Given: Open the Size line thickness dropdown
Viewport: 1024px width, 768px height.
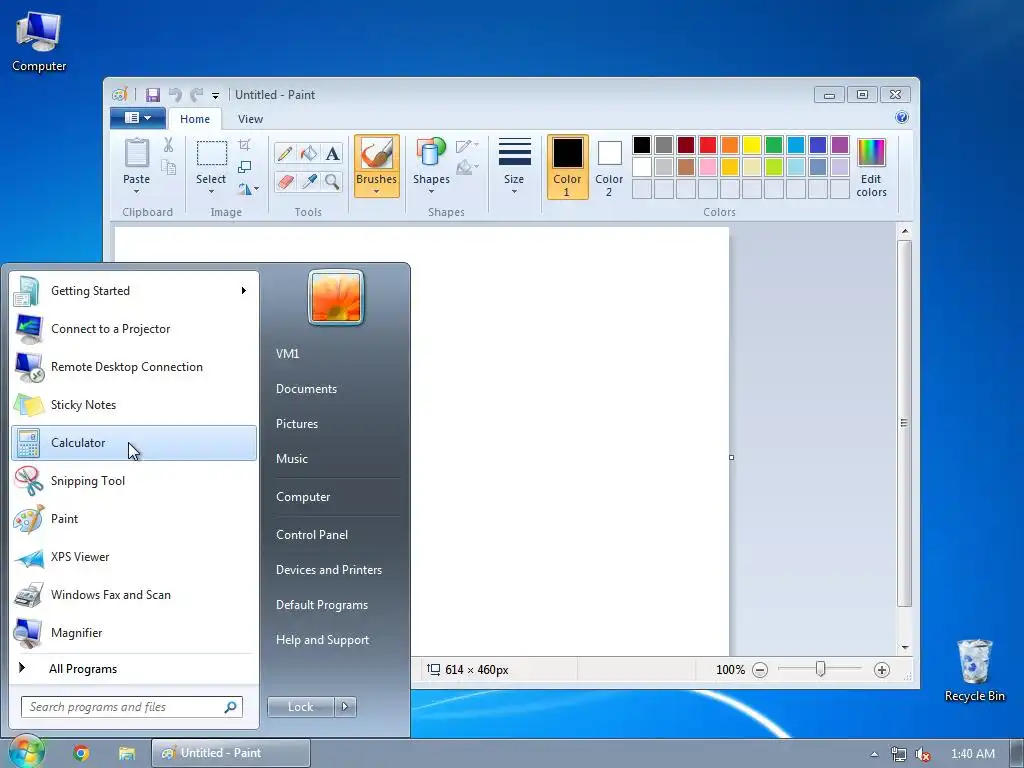Looking at the screenshot, I should pos(514,165).
